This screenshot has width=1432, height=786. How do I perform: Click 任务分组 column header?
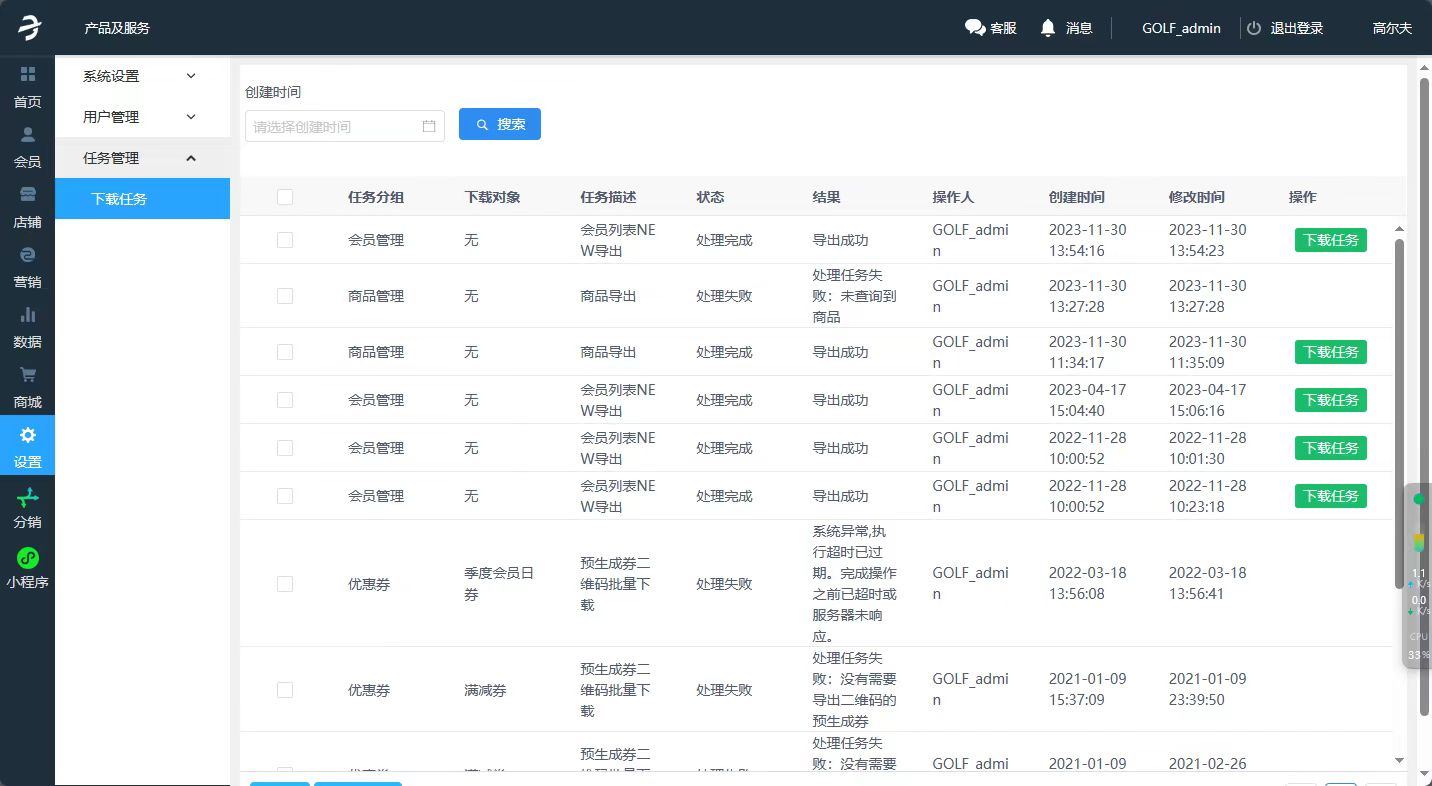376,197
